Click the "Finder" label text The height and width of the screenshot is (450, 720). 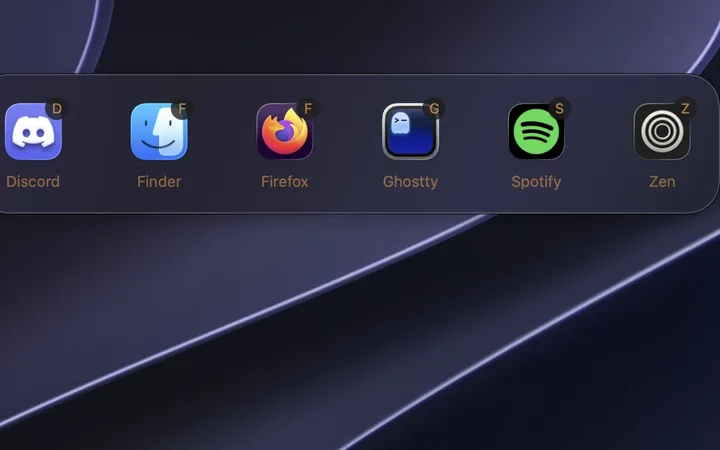coord(159,181)
